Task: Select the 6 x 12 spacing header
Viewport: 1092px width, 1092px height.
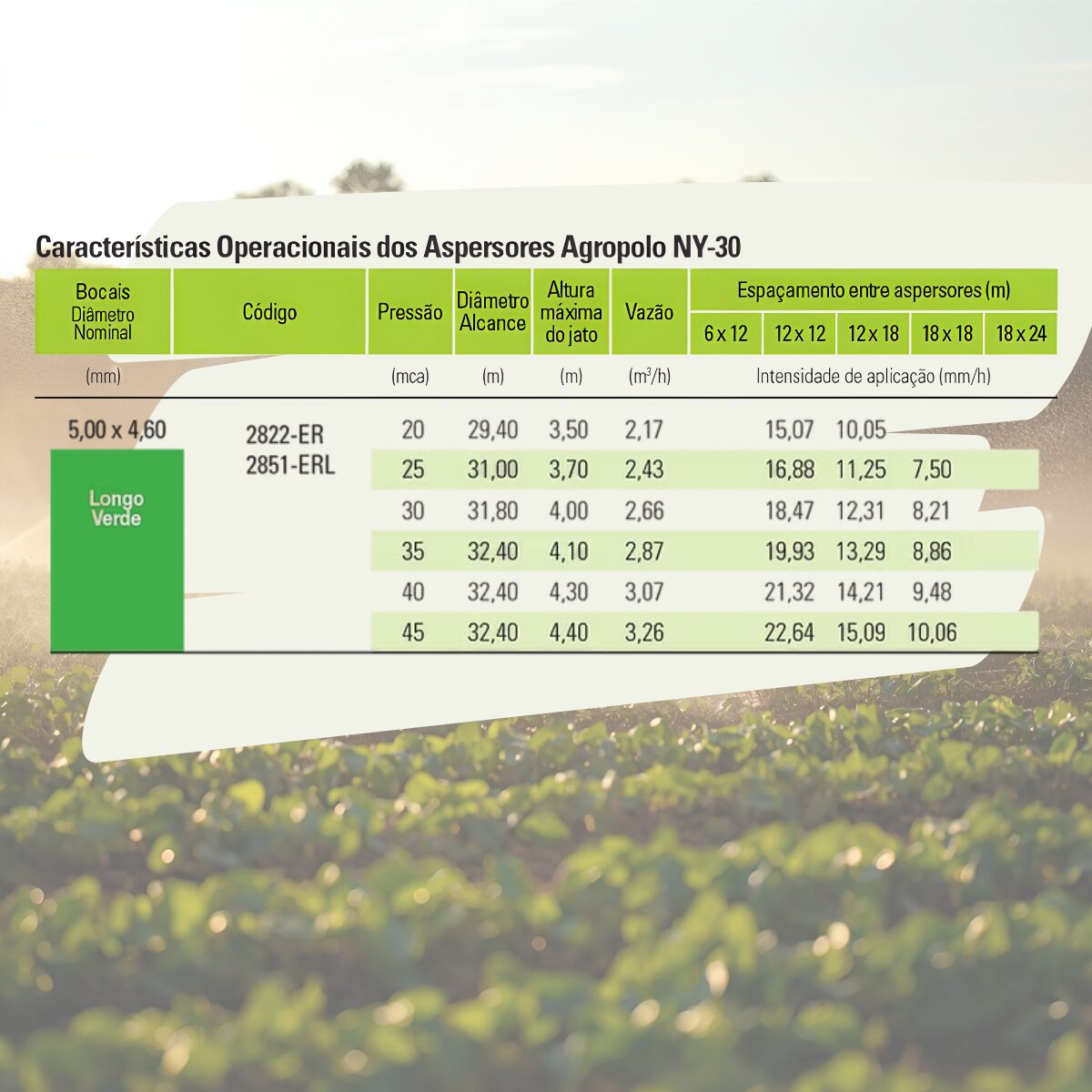Action: (725, 334)
